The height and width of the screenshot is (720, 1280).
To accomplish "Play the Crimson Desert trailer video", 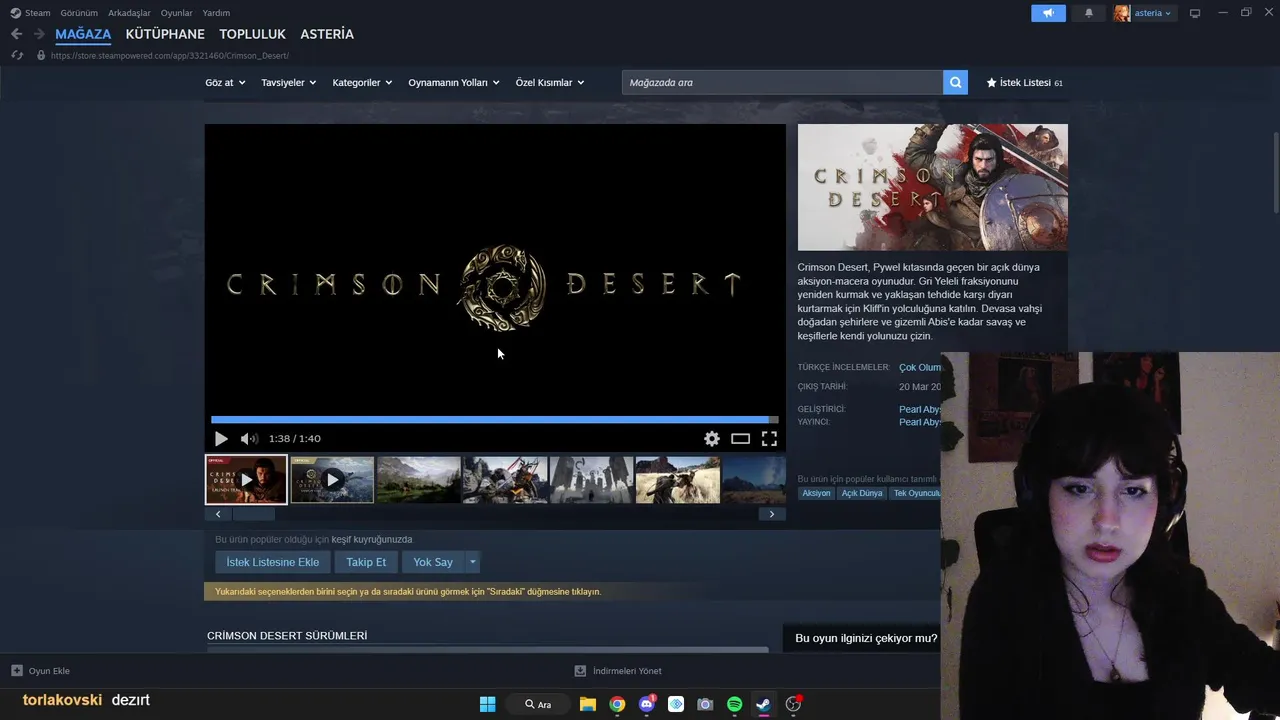I will 221,438.
